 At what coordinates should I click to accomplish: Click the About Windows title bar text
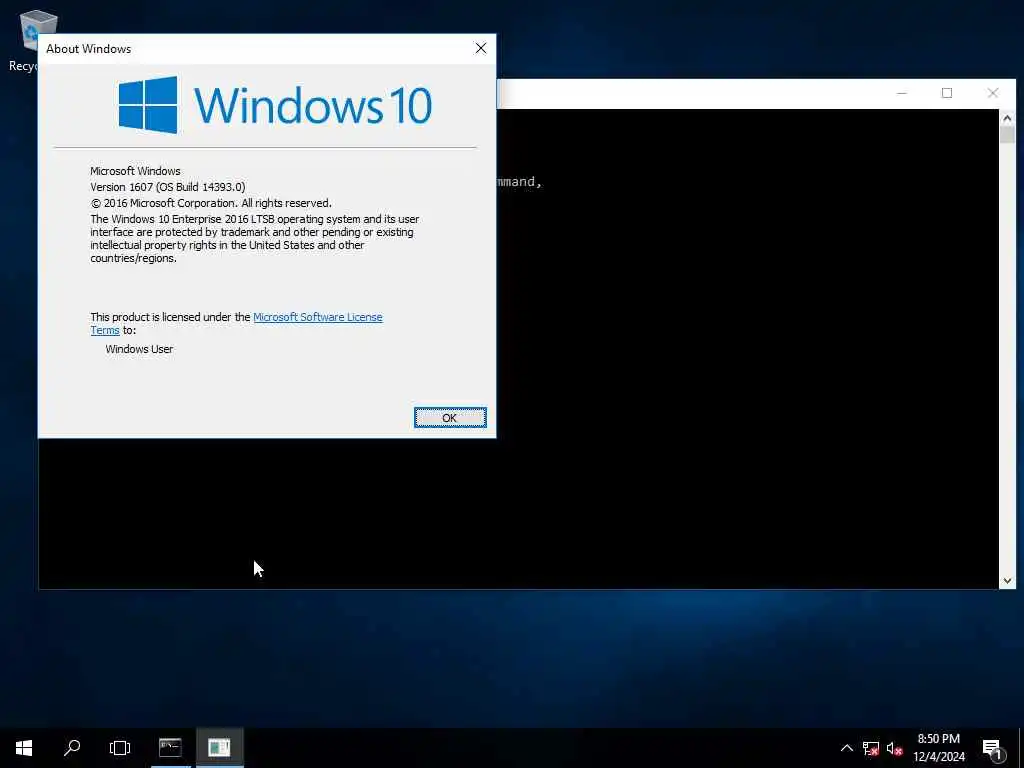pyautogui.click(x=89, y=49)
